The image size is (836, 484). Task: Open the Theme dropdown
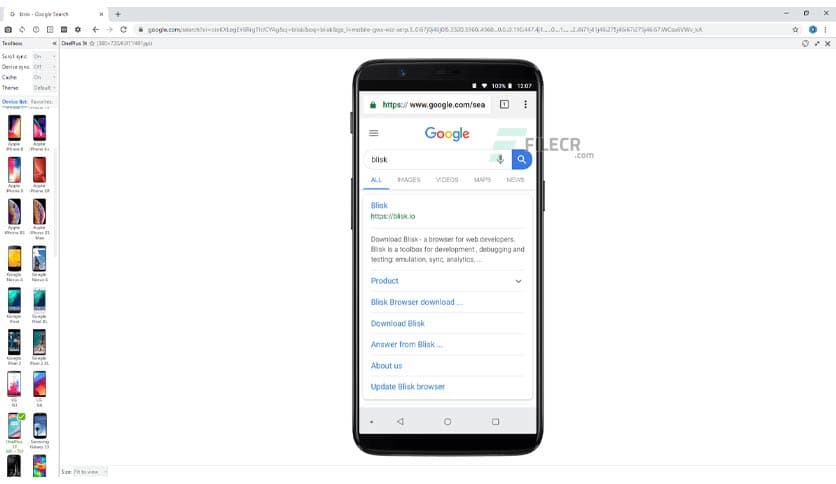click(x=44, y=88)
